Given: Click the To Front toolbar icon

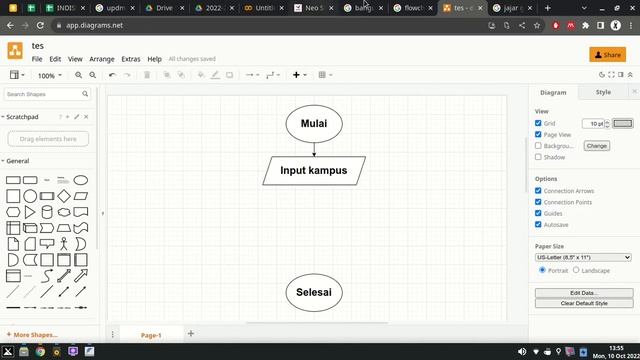Looking at the screenshot, I should point(167,75).
